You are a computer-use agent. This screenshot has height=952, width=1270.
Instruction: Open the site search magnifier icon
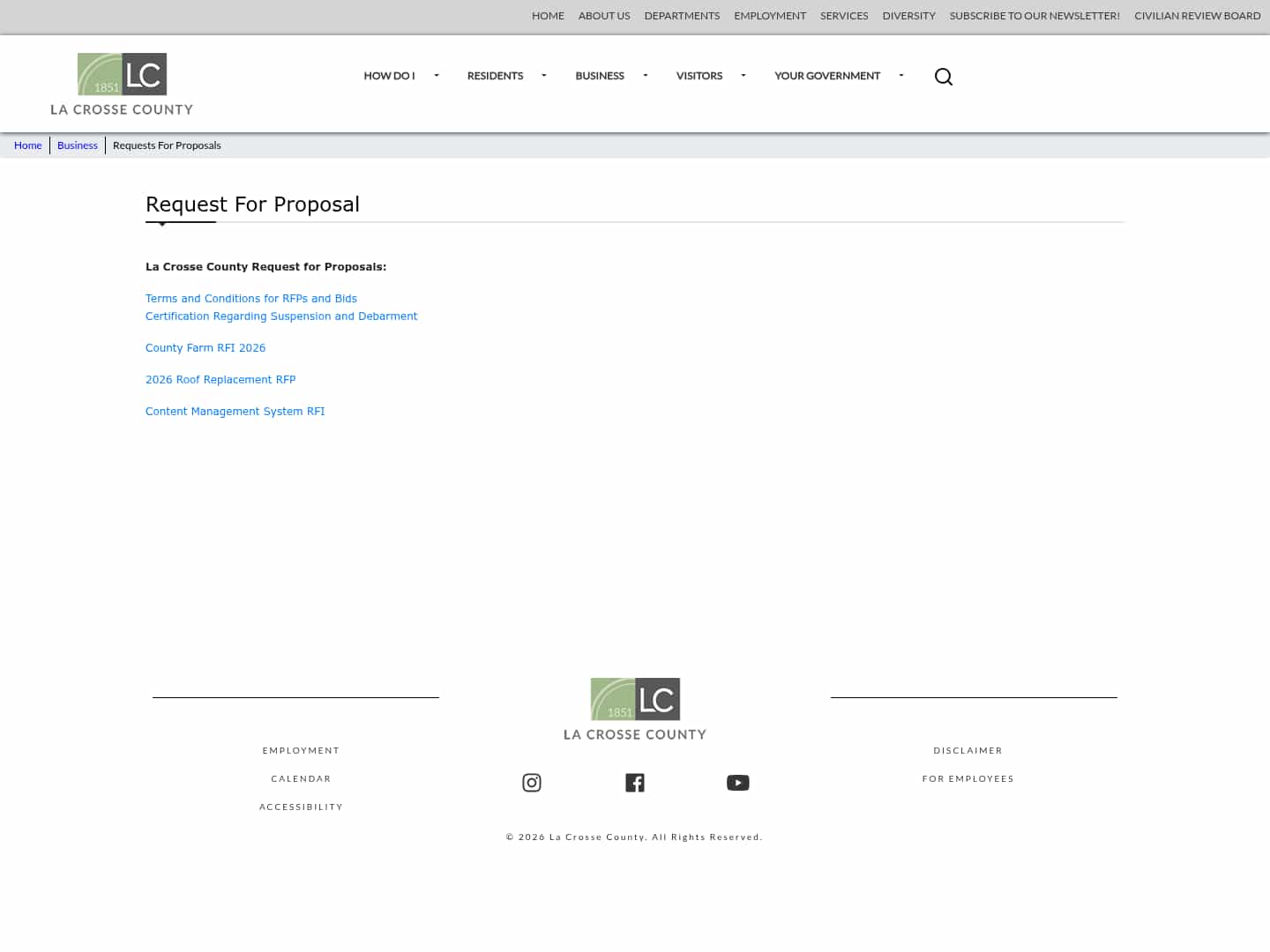tap(944, 77)
